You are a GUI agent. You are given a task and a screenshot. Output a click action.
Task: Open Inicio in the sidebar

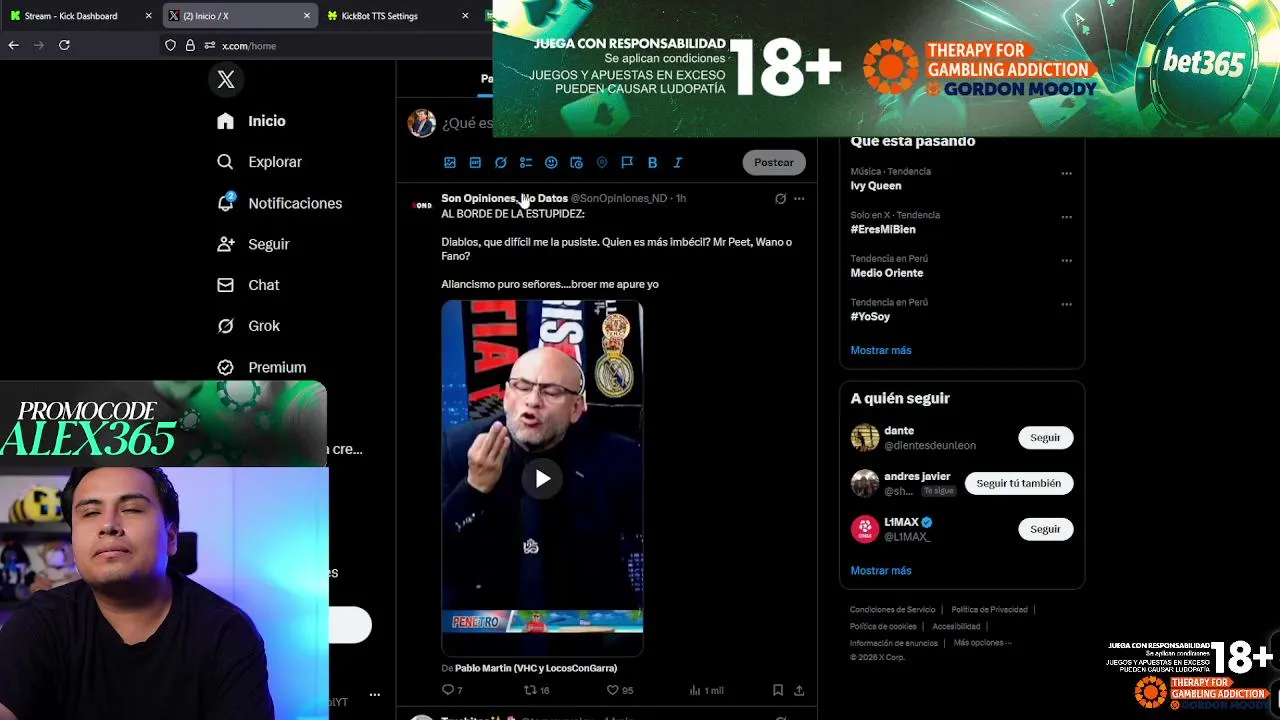coord(252,121)
